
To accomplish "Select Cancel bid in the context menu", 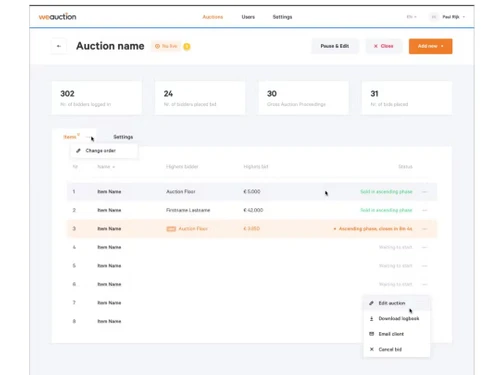I will tap(396, 349).
